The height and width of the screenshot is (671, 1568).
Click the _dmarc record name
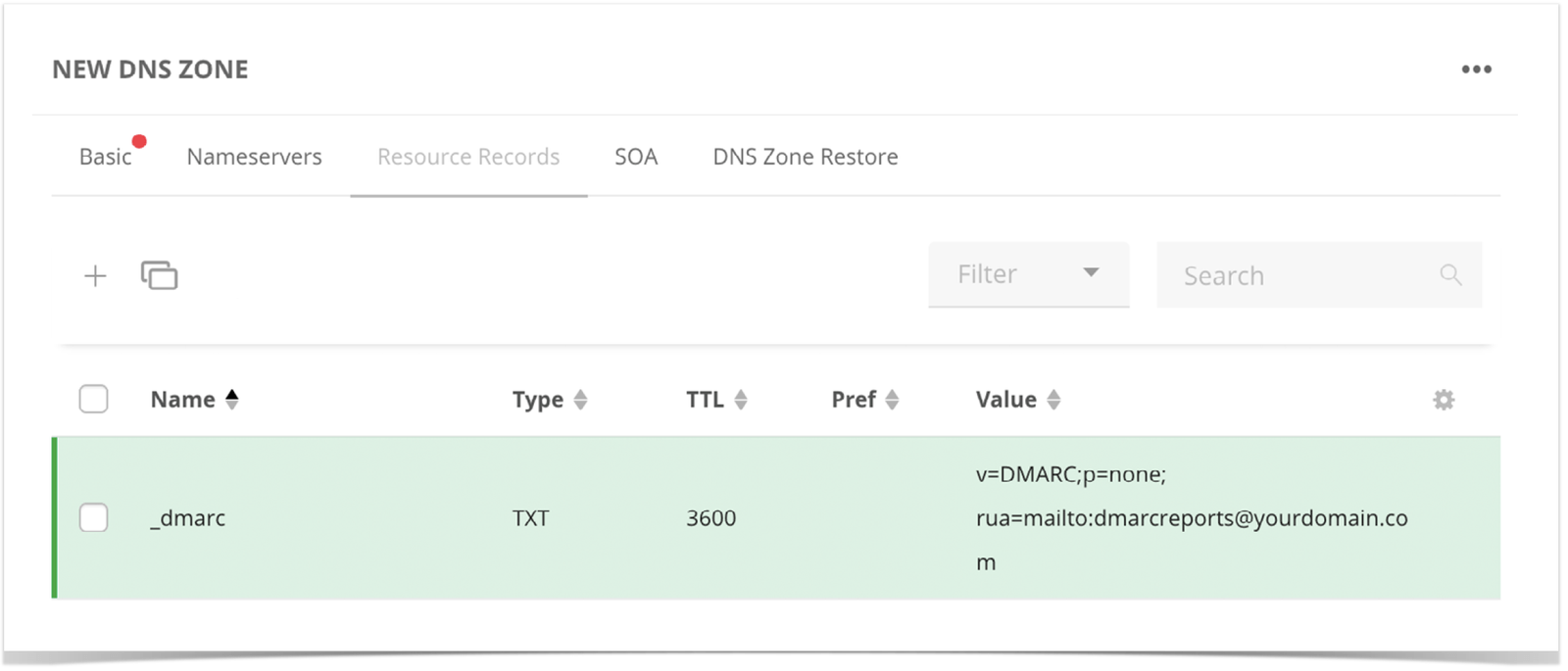coord(187,518)
